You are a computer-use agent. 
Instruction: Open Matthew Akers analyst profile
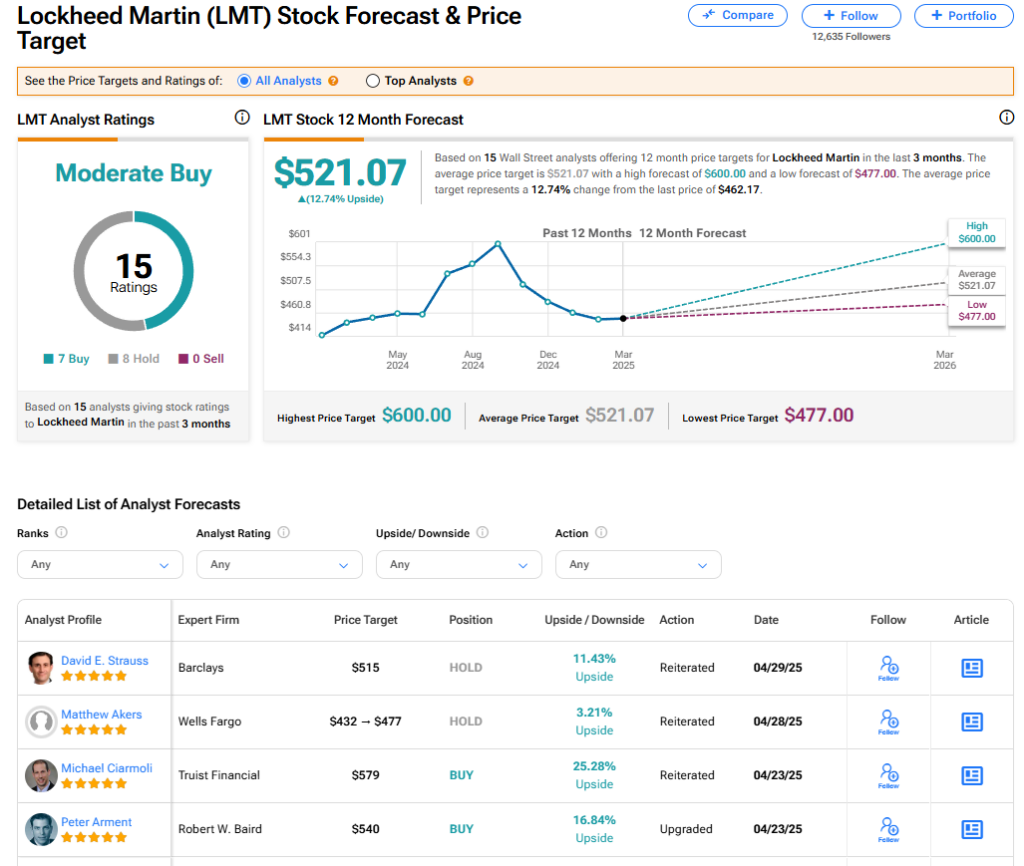[x=101, y=714]
